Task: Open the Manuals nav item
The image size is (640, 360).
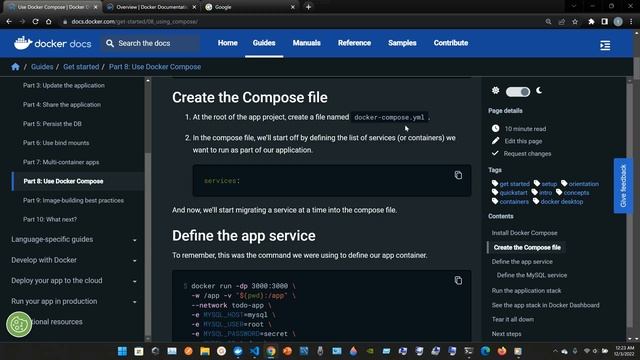Action: point(307,43)
